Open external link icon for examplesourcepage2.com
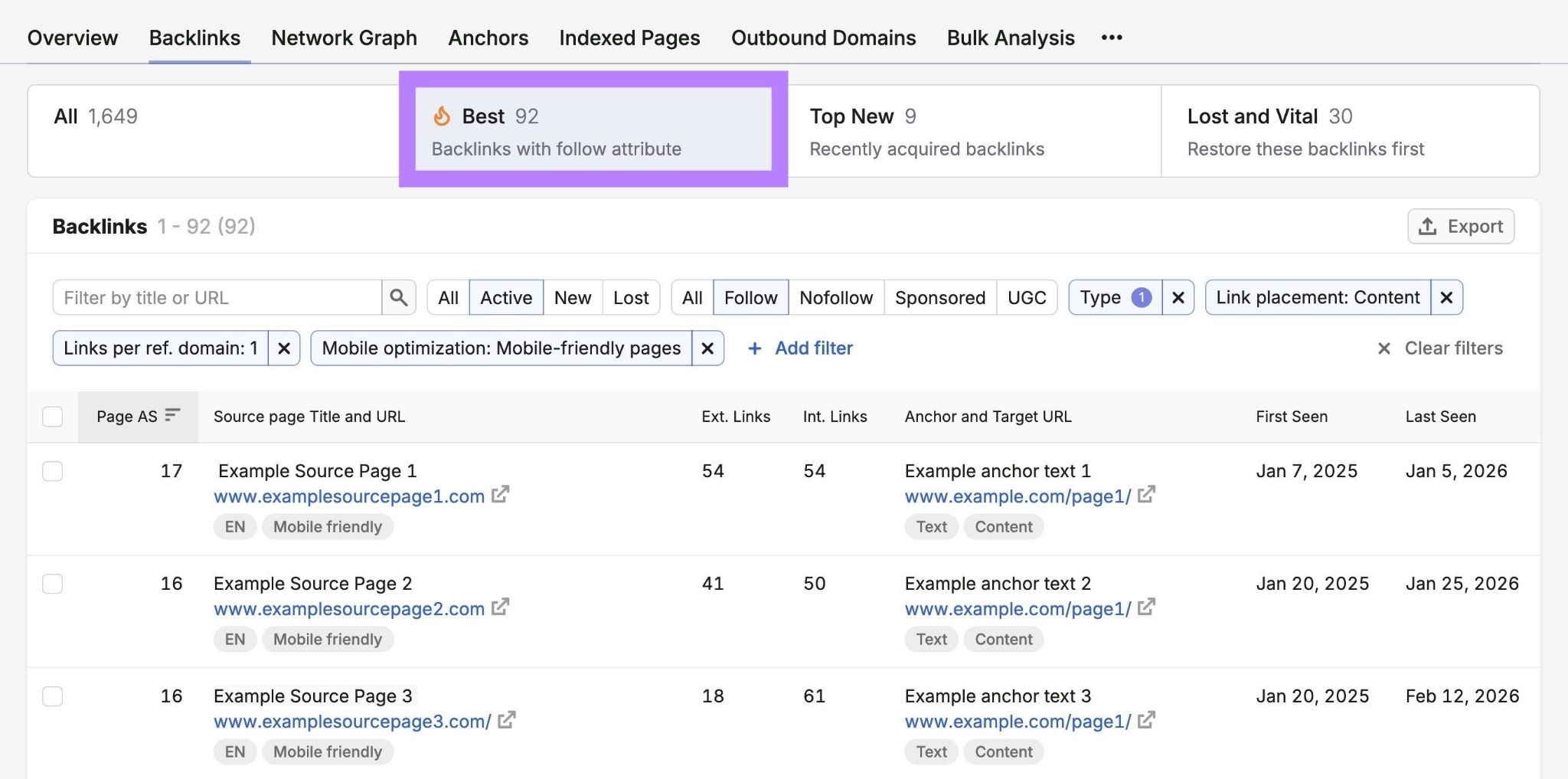Viewport: 1568px width, 779px height. (x=500, y=607)
